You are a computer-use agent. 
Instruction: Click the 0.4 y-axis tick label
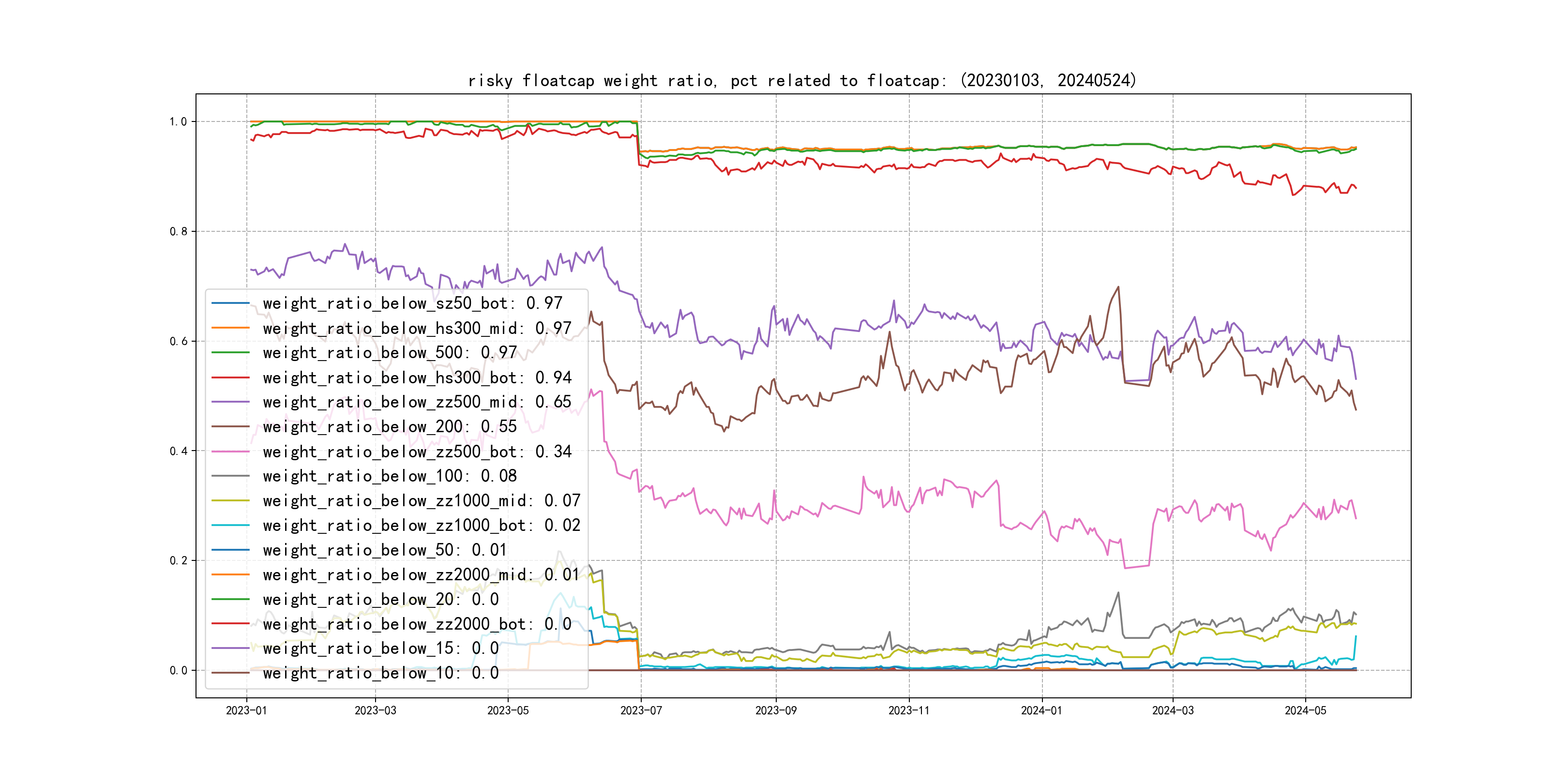click(x=179, y=451)
